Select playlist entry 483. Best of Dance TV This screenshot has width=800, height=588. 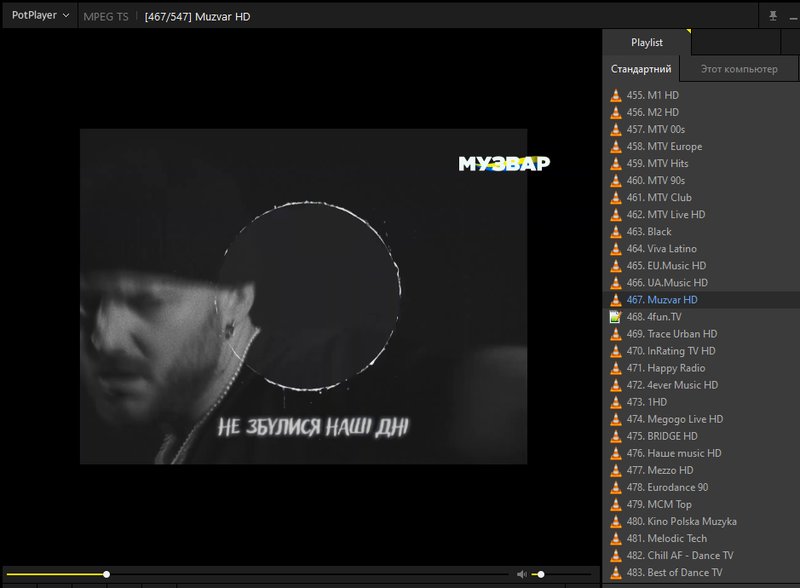(701, 573)
